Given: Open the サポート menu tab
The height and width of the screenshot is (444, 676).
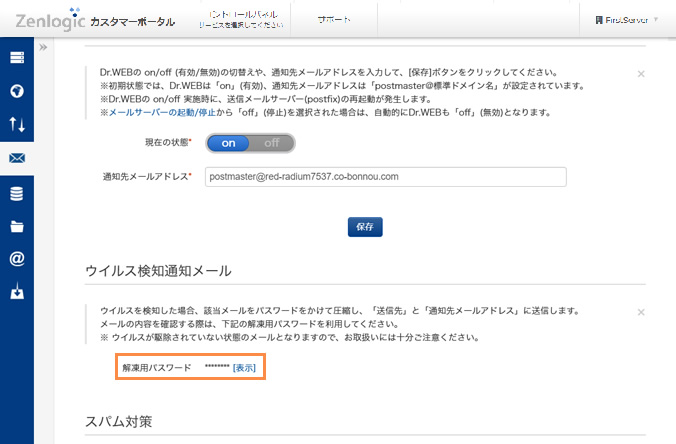Looking at the screenshot, I should coord(334,19).
